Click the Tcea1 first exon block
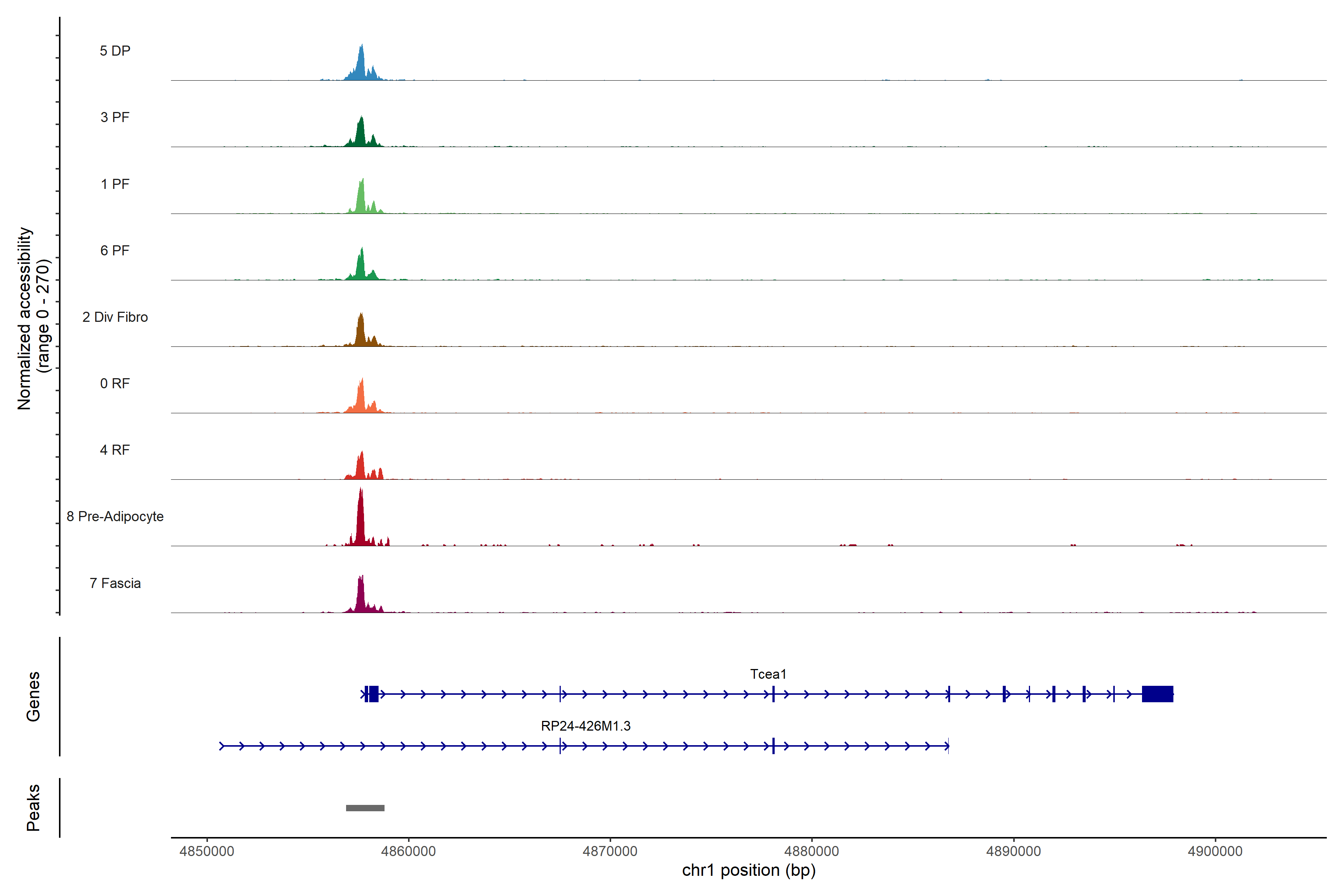The height and width of the screenshot is (896, 1344). pos(373,694)
